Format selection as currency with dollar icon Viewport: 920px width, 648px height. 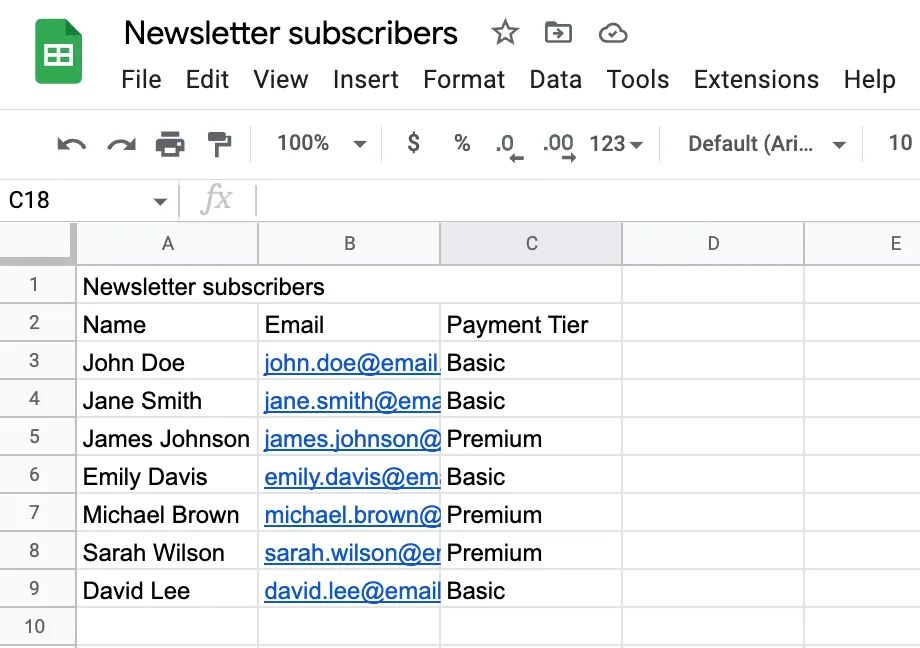click(413, 143)
